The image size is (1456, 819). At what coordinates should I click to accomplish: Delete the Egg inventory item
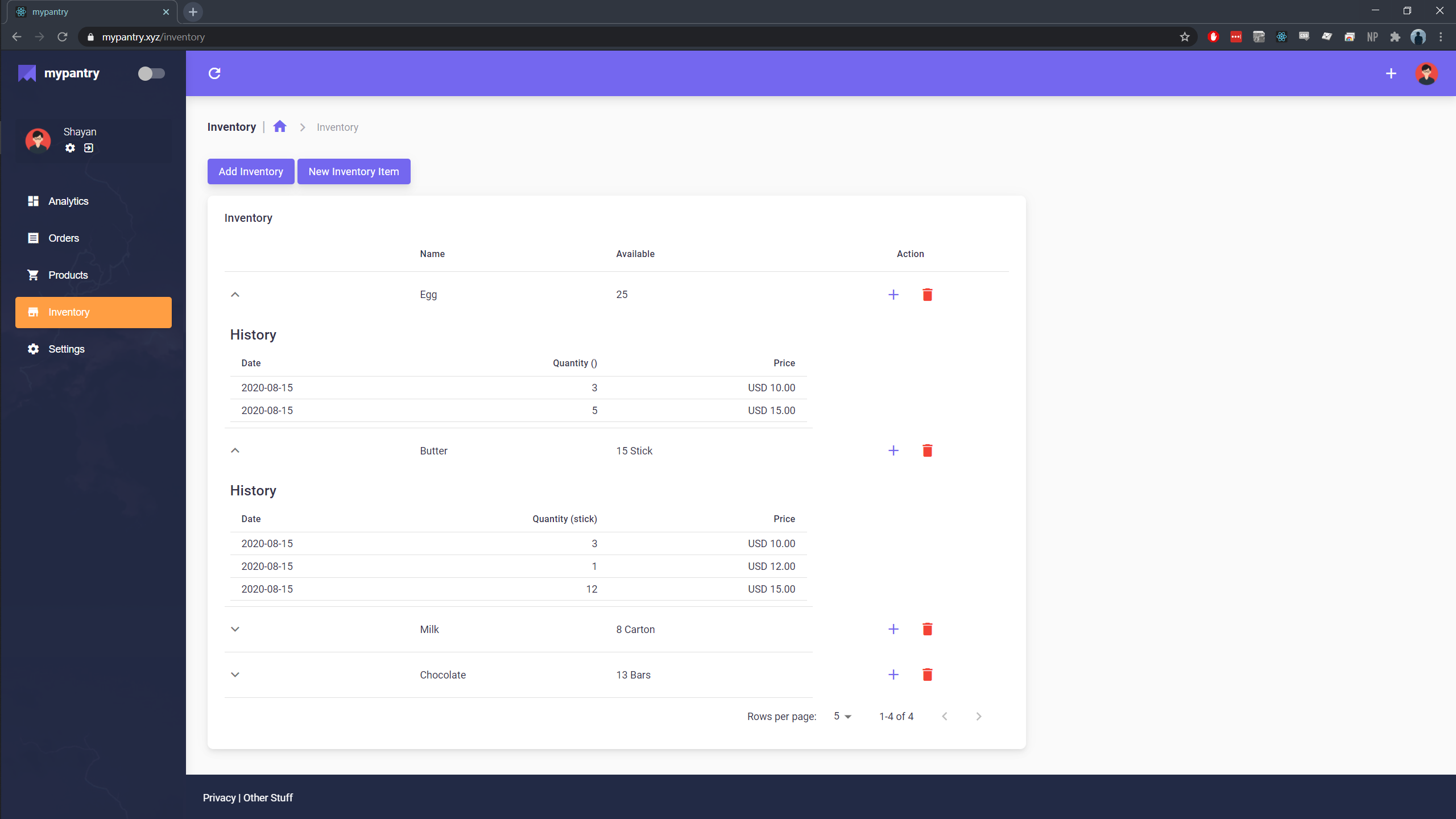coord(927,295)
